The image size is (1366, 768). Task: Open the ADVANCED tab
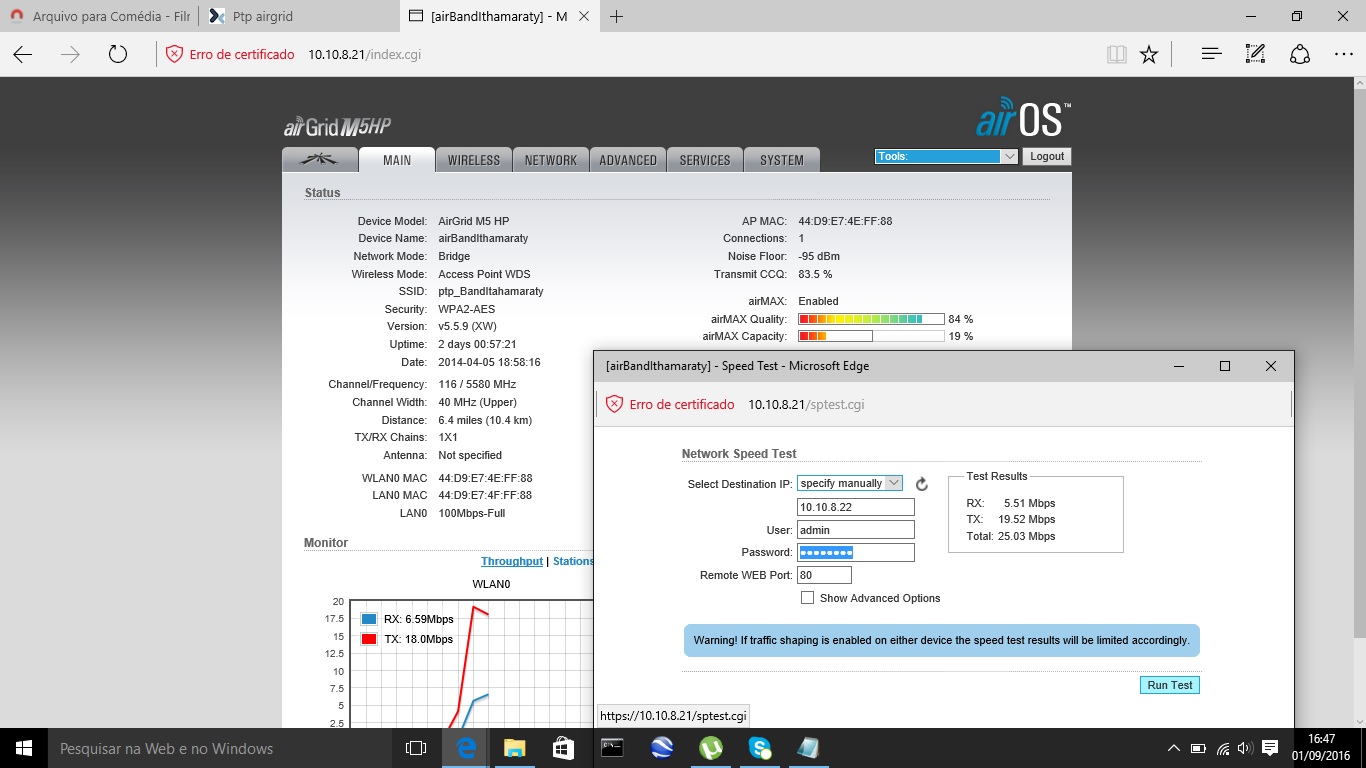coord(628,160)
